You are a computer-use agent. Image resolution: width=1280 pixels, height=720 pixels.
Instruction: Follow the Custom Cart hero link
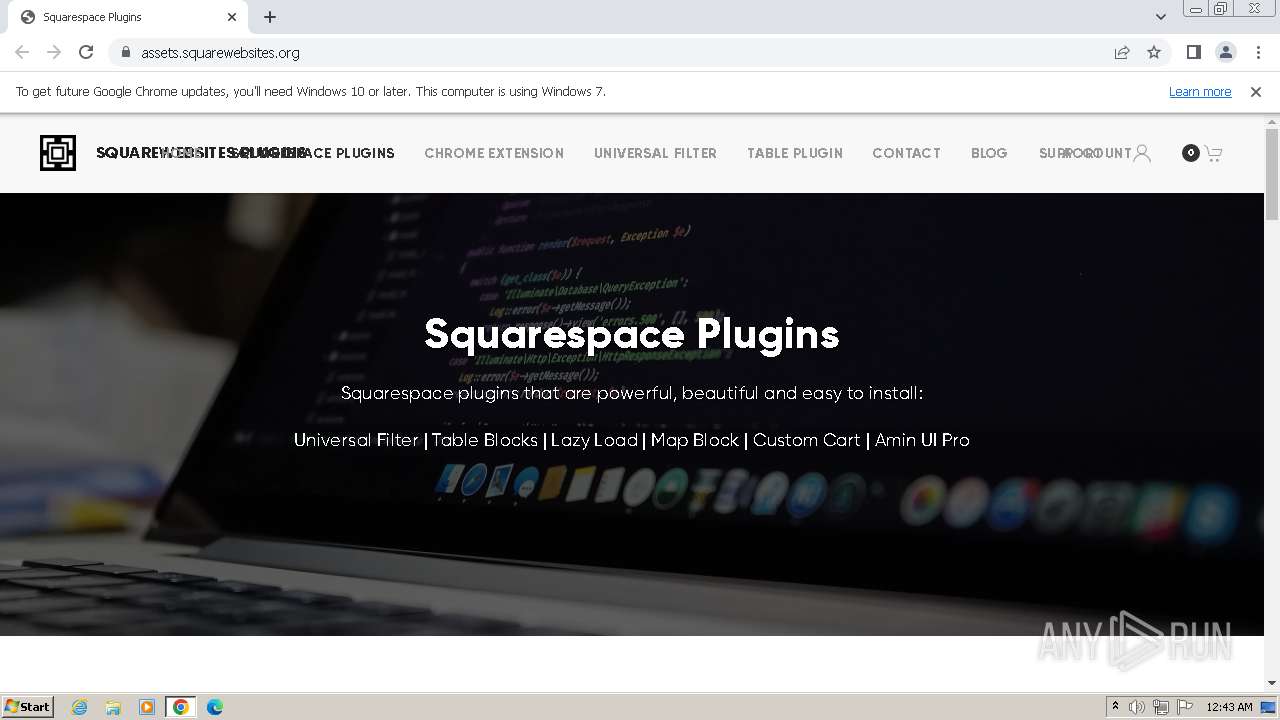point(806,440)
